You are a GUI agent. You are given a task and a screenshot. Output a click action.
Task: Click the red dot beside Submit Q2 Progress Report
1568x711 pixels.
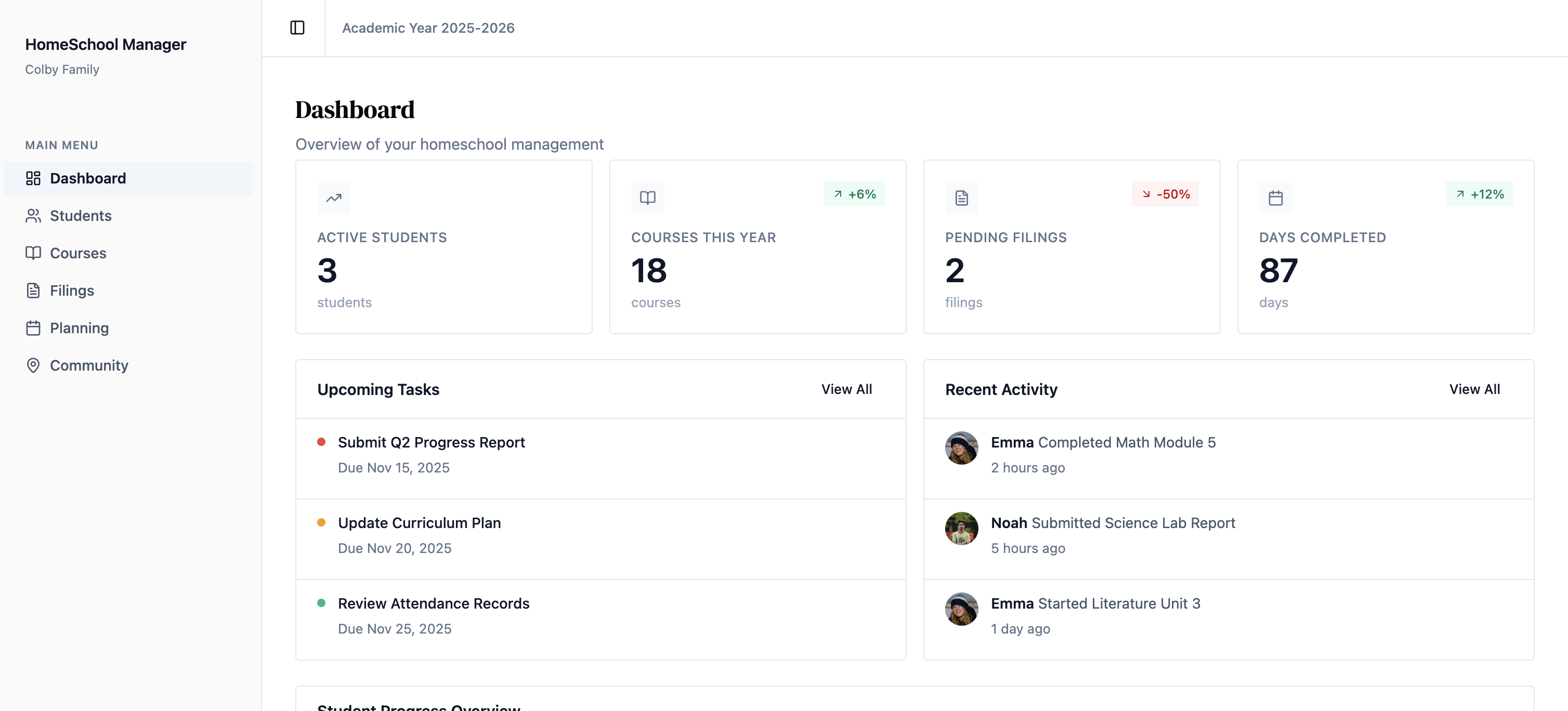tap(321, 442)
